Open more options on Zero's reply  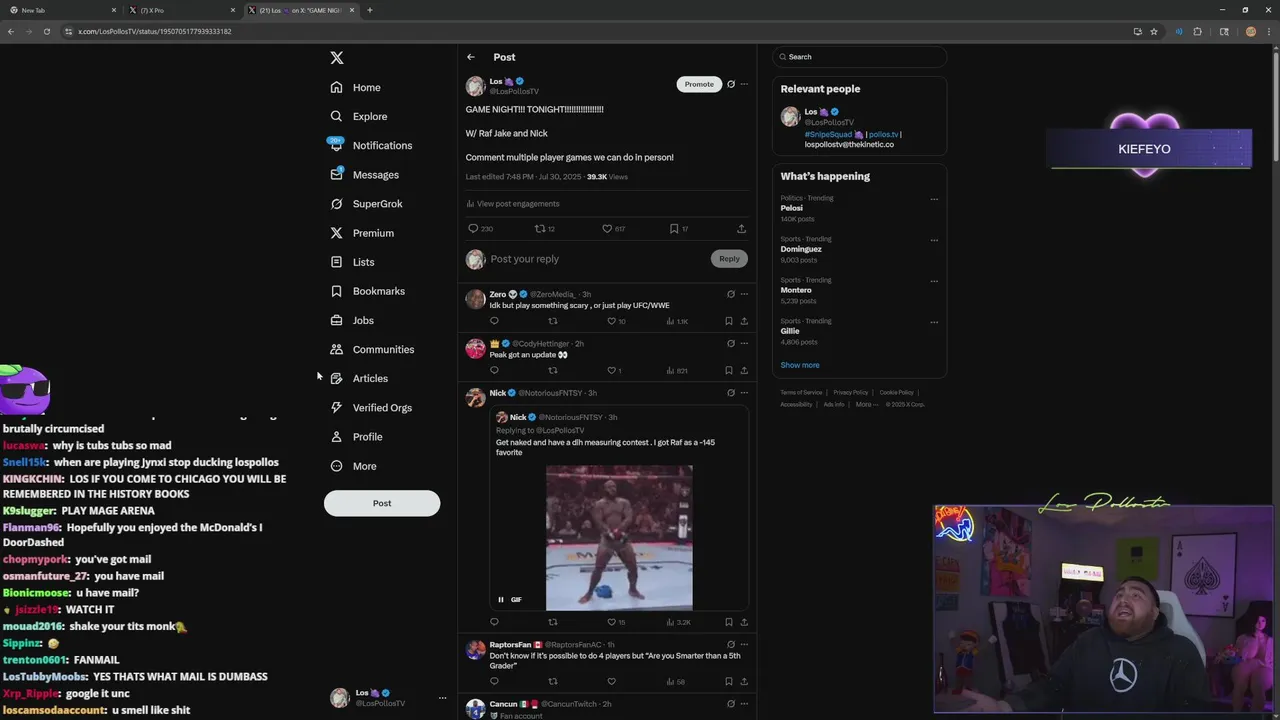pyautogui.click(x=744, y=294)
